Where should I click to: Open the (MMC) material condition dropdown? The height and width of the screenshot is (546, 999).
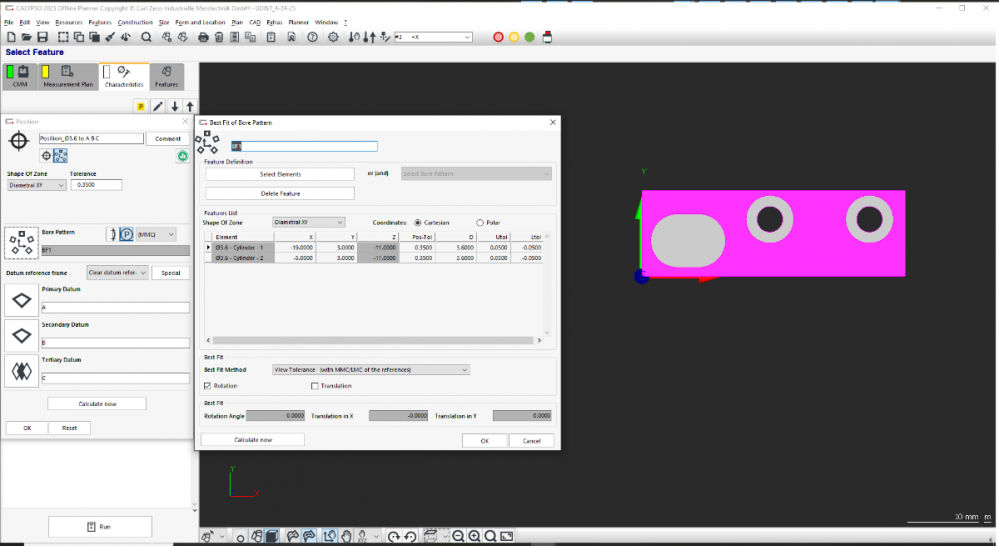pos(155,234)
